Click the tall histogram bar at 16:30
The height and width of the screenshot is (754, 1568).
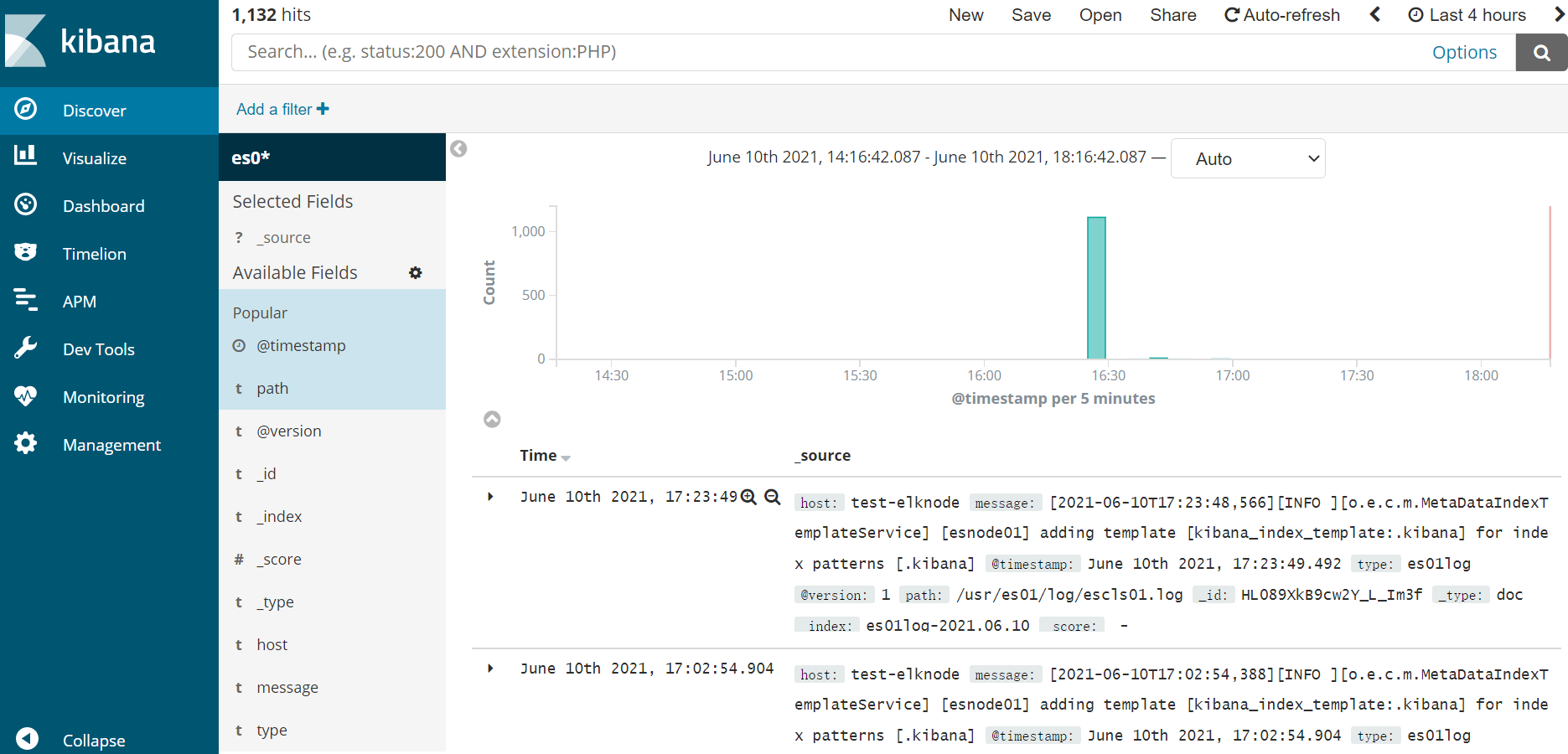(1096, 287)
